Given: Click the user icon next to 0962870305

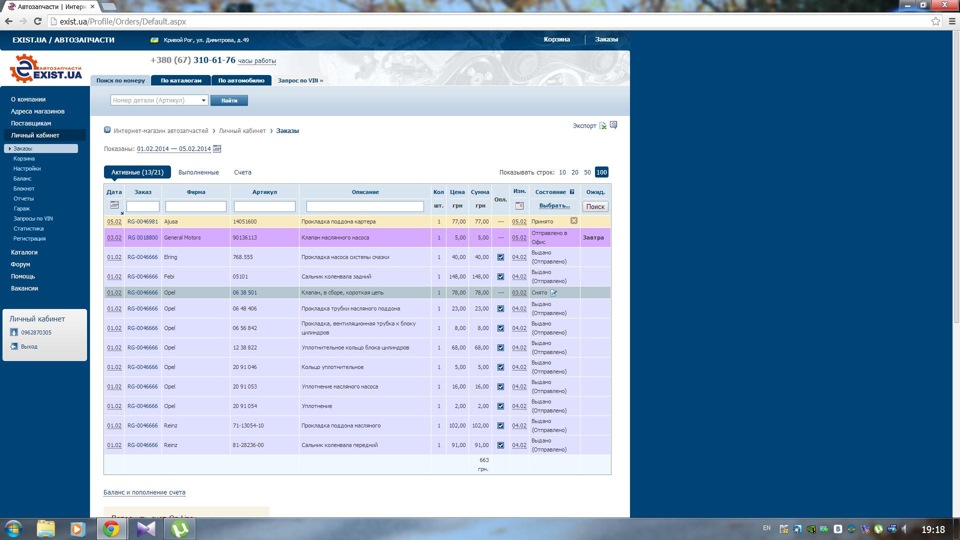Looking at the screenshot, I should (14, 332).
